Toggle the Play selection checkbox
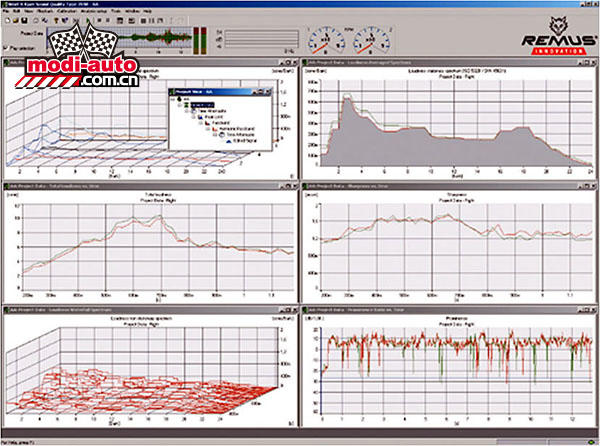The image size is (600, 446). (6, 48)
